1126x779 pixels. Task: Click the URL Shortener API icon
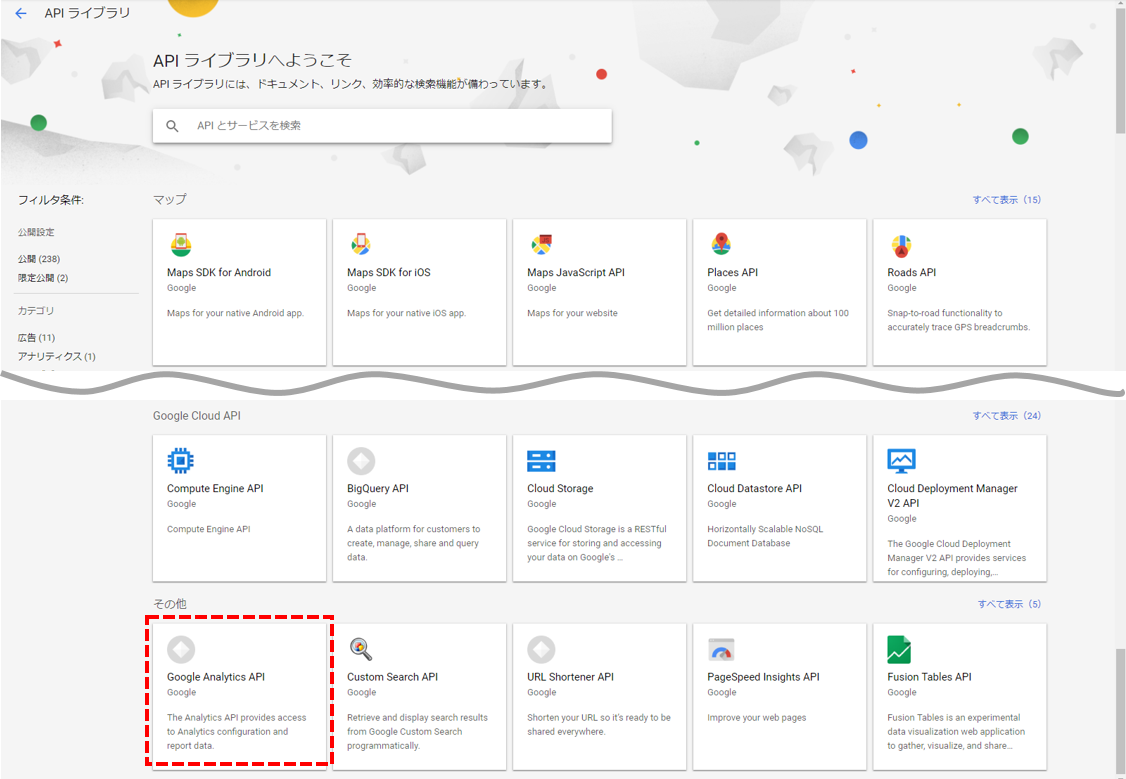point(541,649)
